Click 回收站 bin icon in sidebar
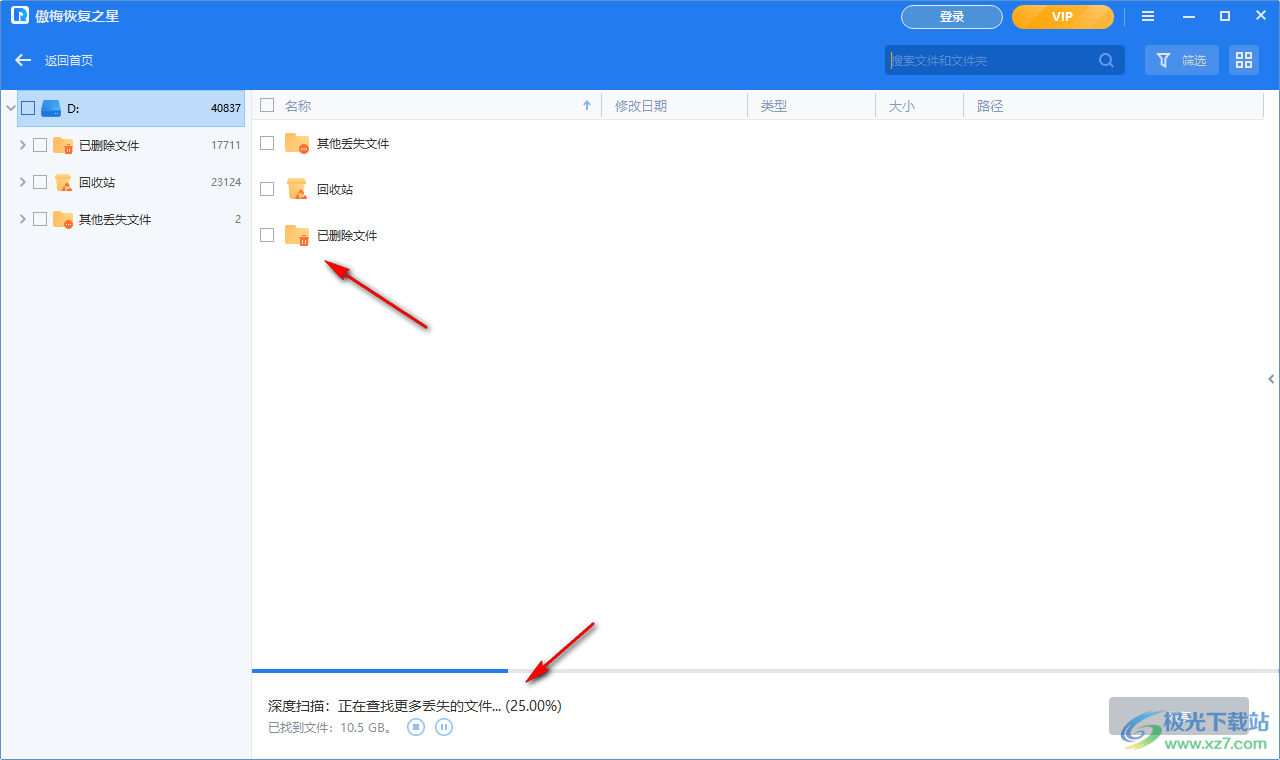This screenshot has width=1280, height=760. point(63,182)
